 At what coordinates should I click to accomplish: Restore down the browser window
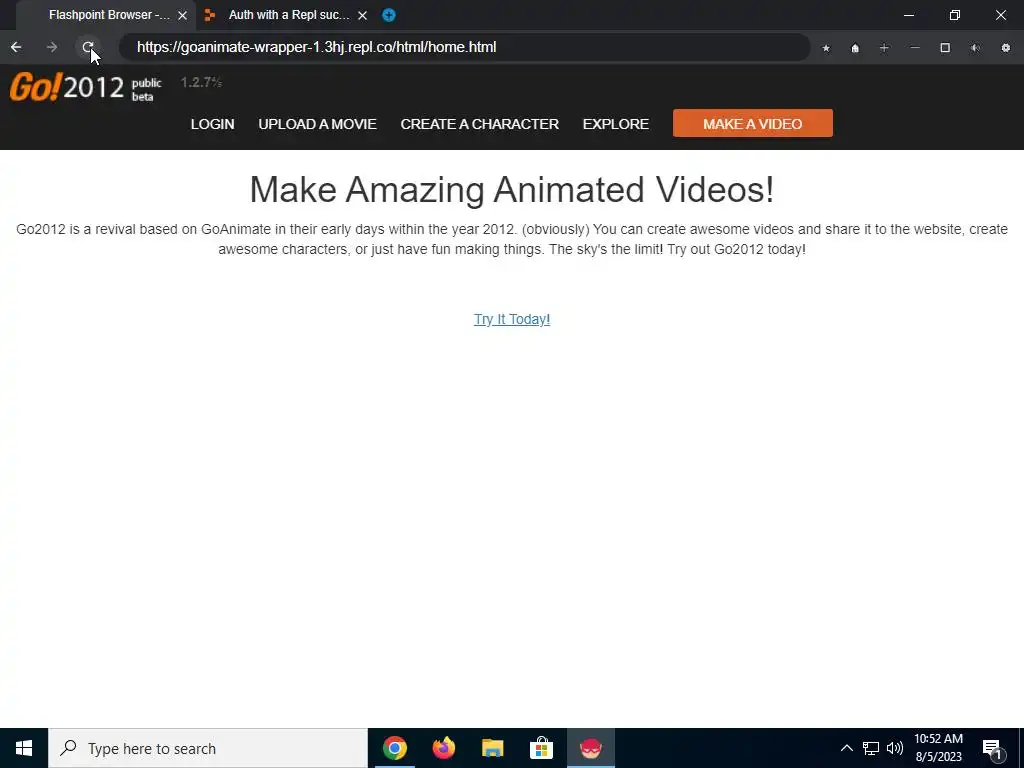point(955,15)
